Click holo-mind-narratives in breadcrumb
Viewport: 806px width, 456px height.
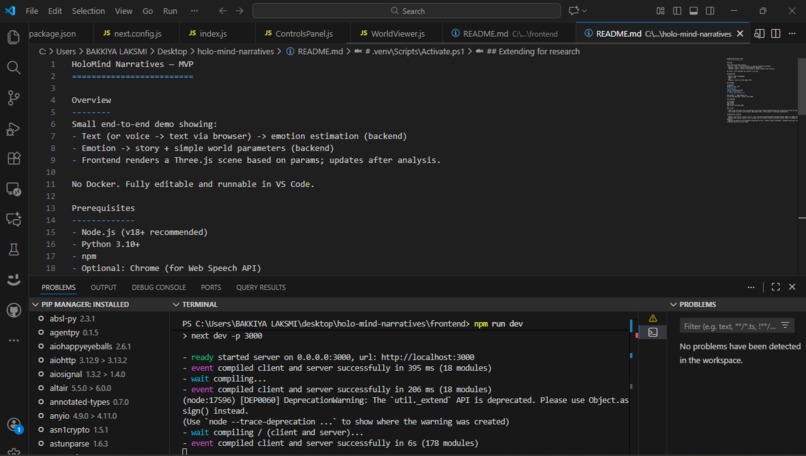[x=235, y=51]
